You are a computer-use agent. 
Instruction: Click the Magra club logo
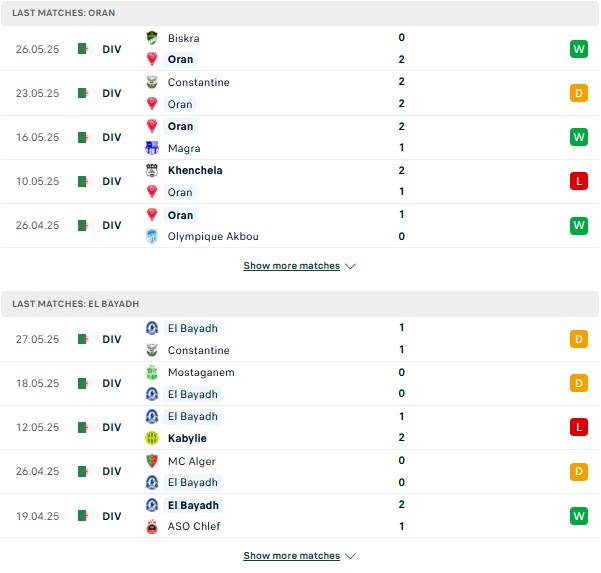click(152, 148)
